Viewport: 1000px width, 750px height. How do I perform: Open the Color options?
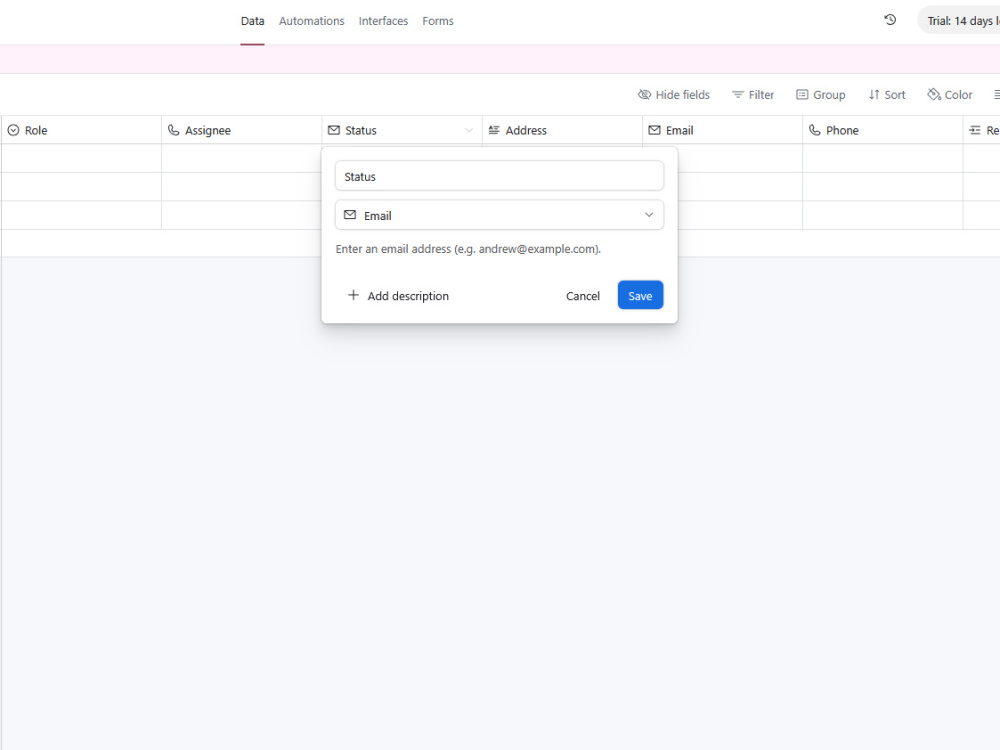(x=950, y=94)
